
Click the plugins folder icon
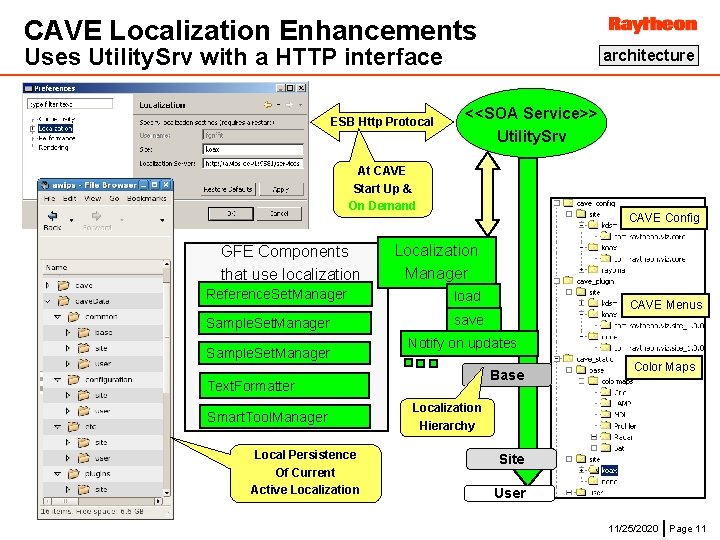73,473
